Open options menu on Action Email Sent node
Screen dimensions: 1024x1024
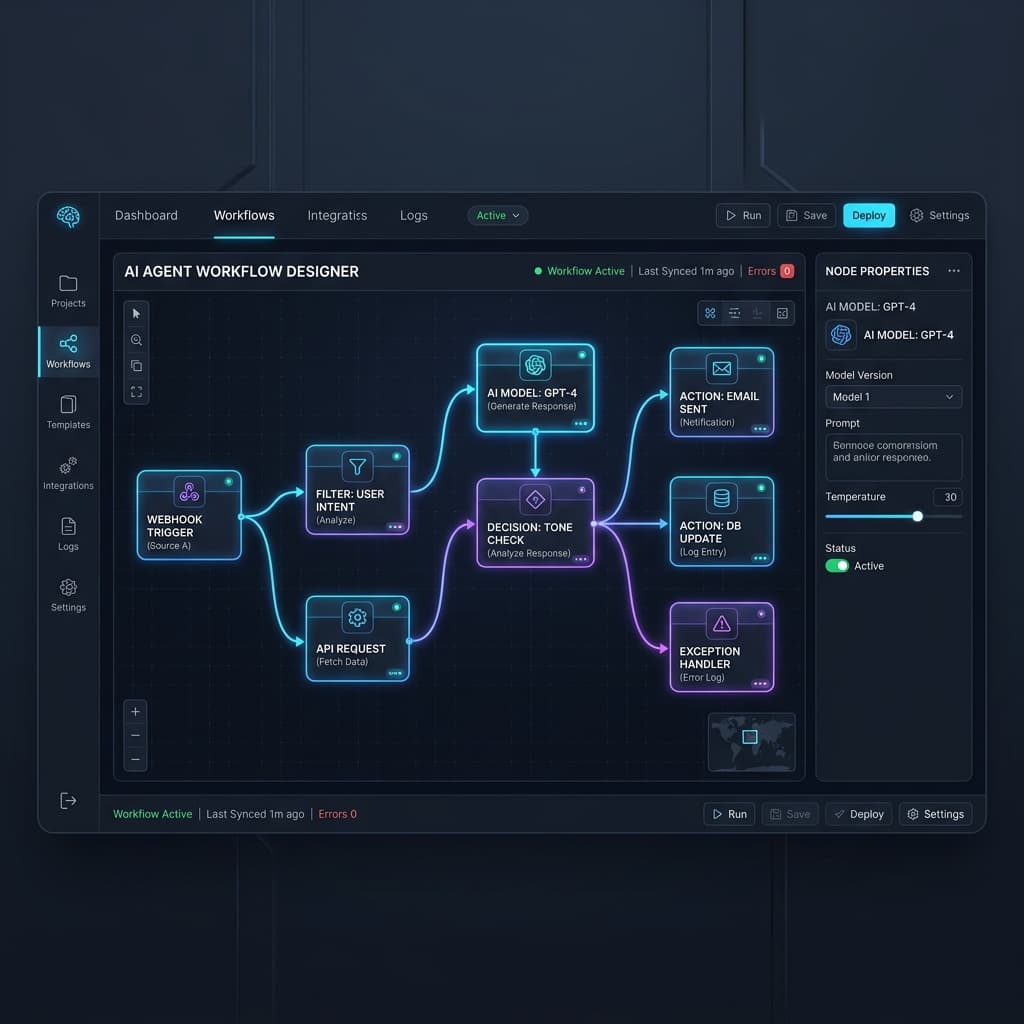(x=760, y=429)
